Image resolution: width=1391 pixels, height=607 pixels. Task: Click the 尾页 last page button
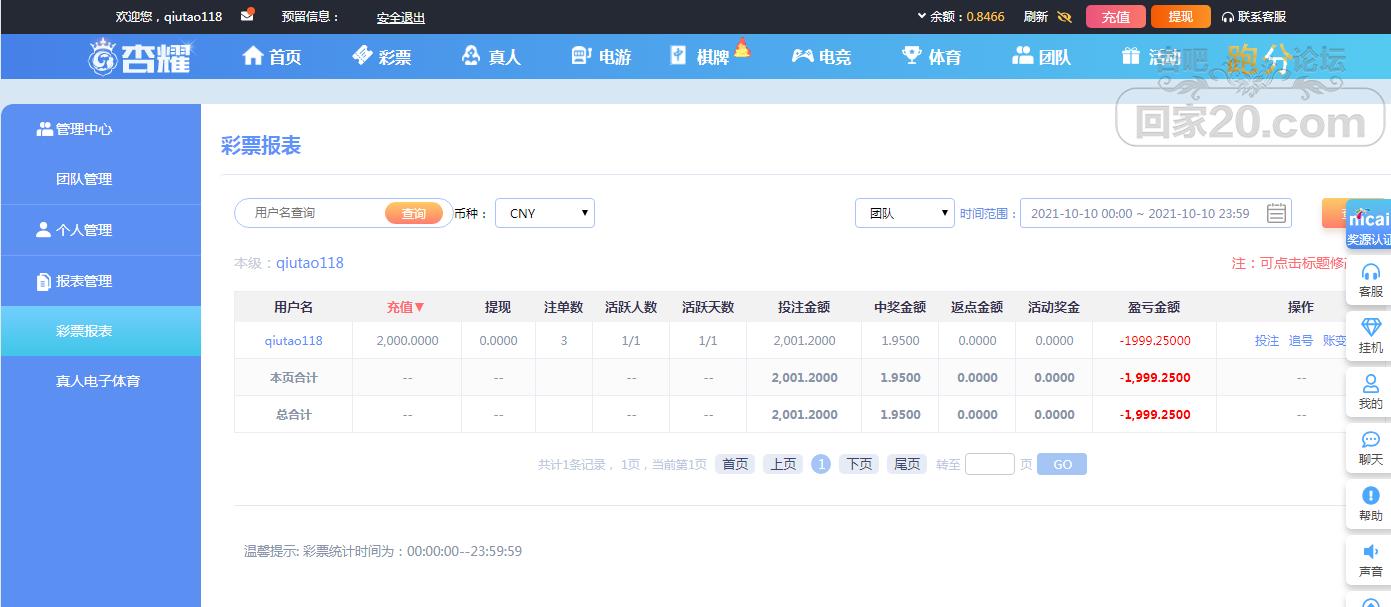click(907, 464)
